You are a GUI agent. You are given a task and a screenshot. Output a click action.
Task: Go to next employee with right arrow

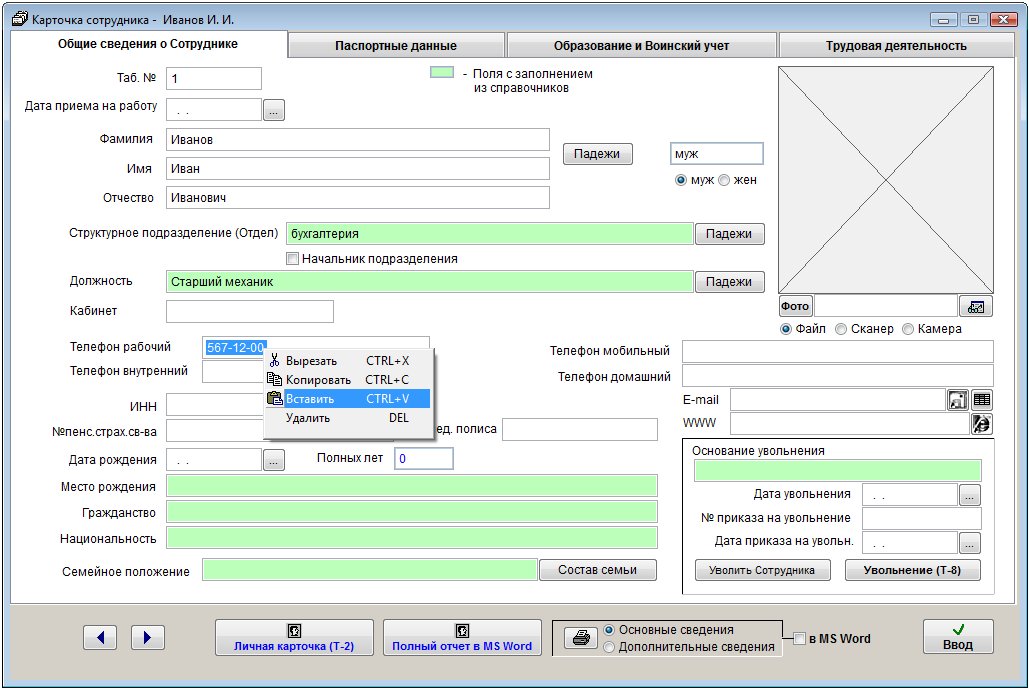pos(147,637)
